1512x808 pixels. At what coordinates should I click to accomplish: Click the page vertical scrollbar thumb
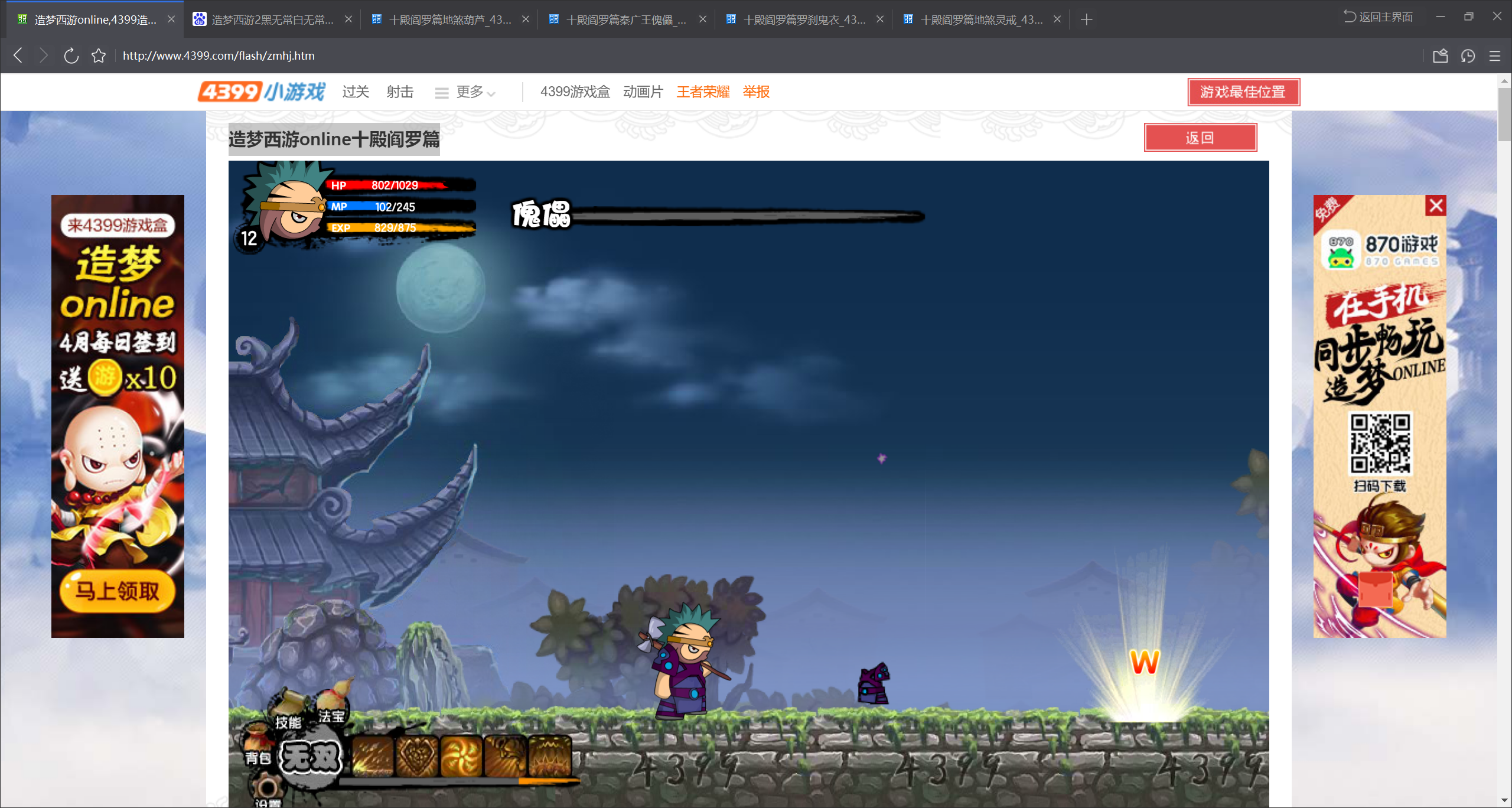(1504, 113)
